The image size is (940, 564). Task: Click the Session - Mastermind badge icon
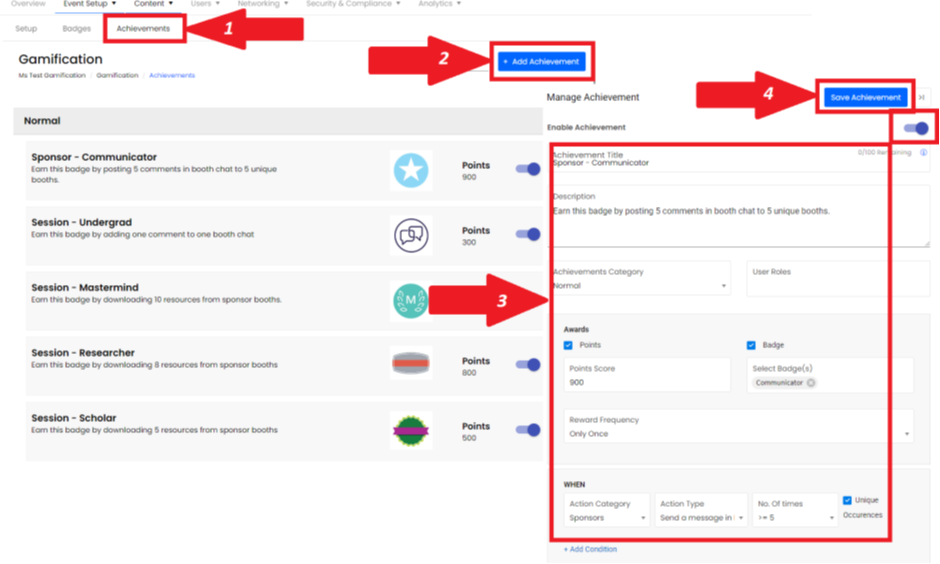[410, 301]
